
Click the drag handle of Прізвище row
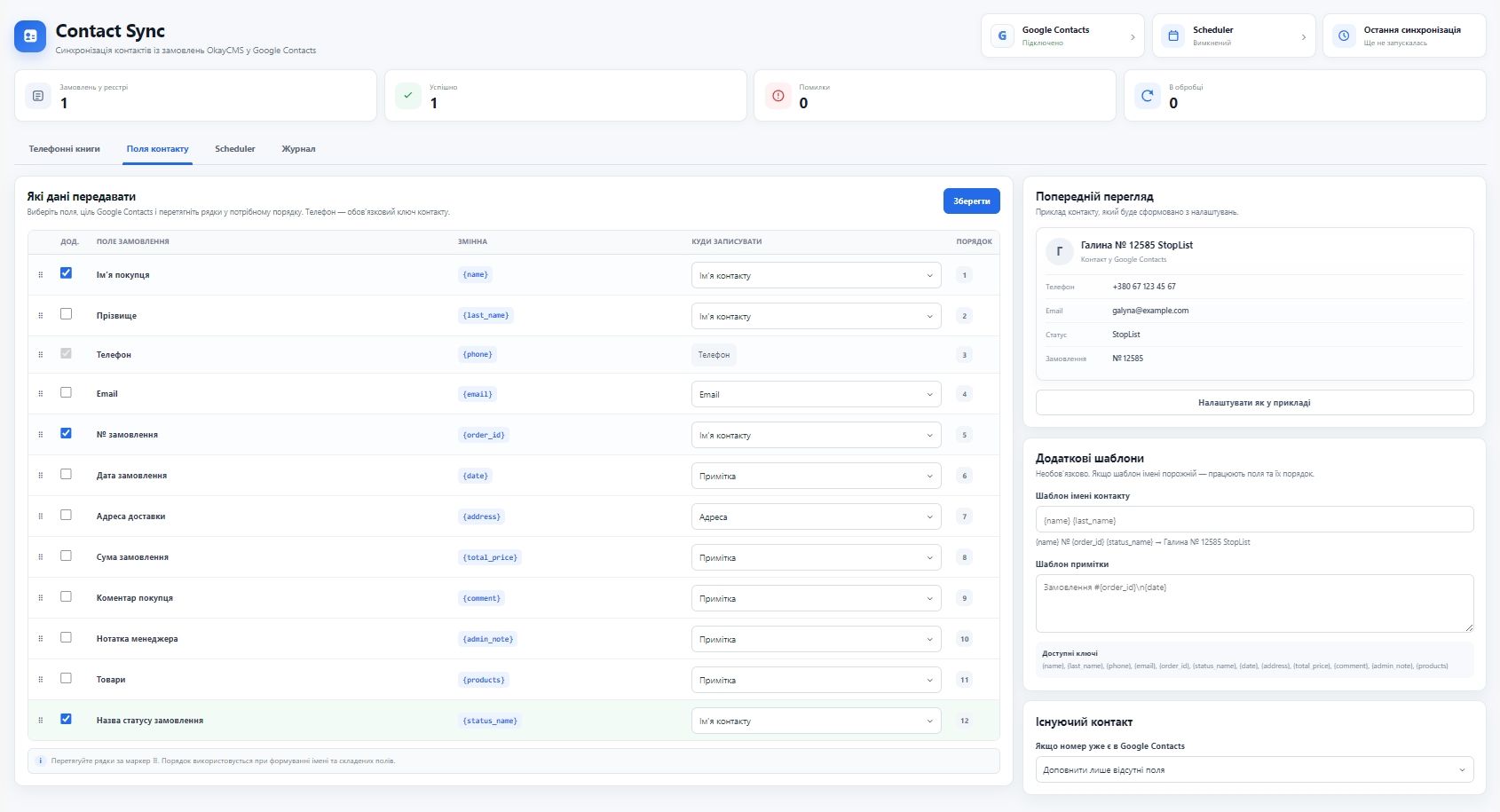(x=41, y=316)
